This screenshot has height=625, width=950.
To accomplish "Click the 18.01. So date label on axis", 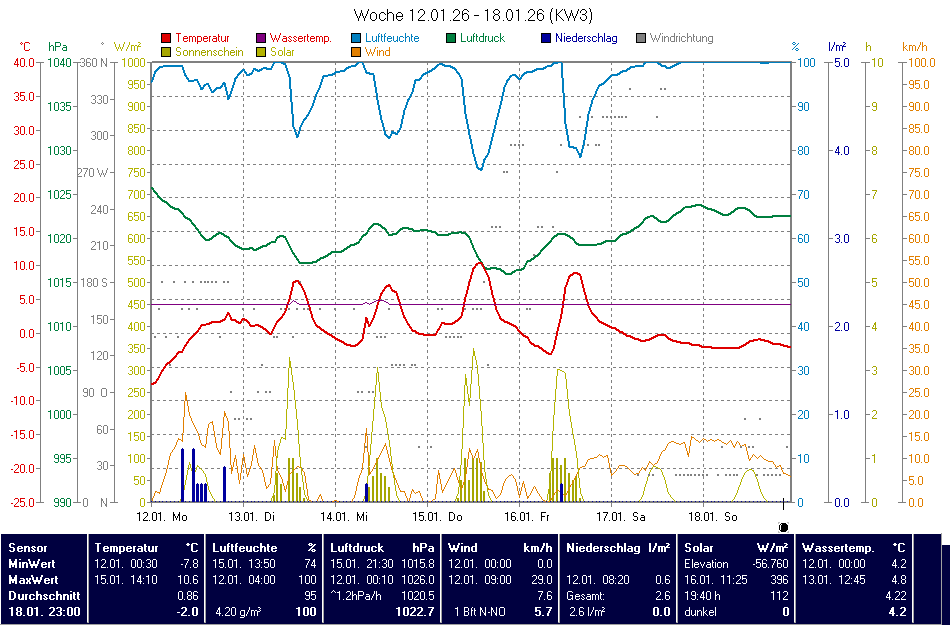I will click(x=716, y=517).
